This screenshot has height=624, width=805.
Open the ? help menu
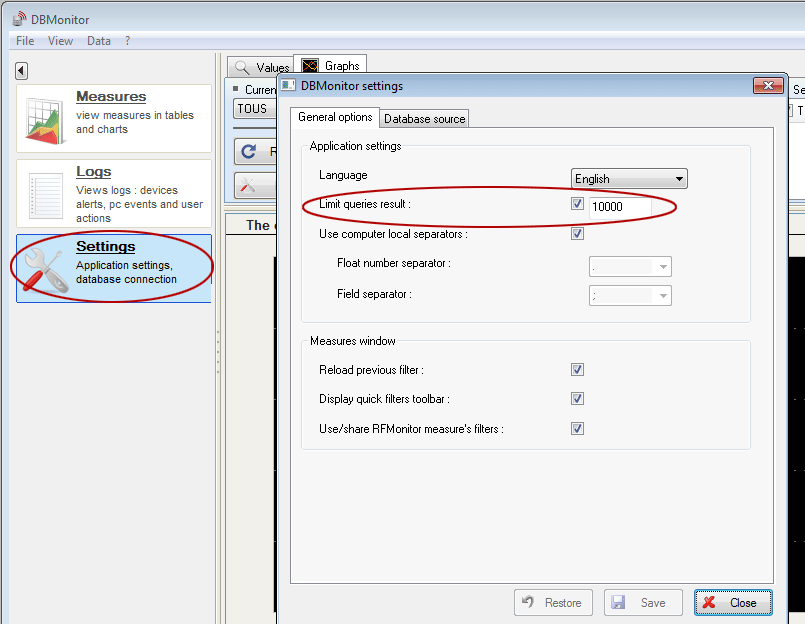point(127,41)
